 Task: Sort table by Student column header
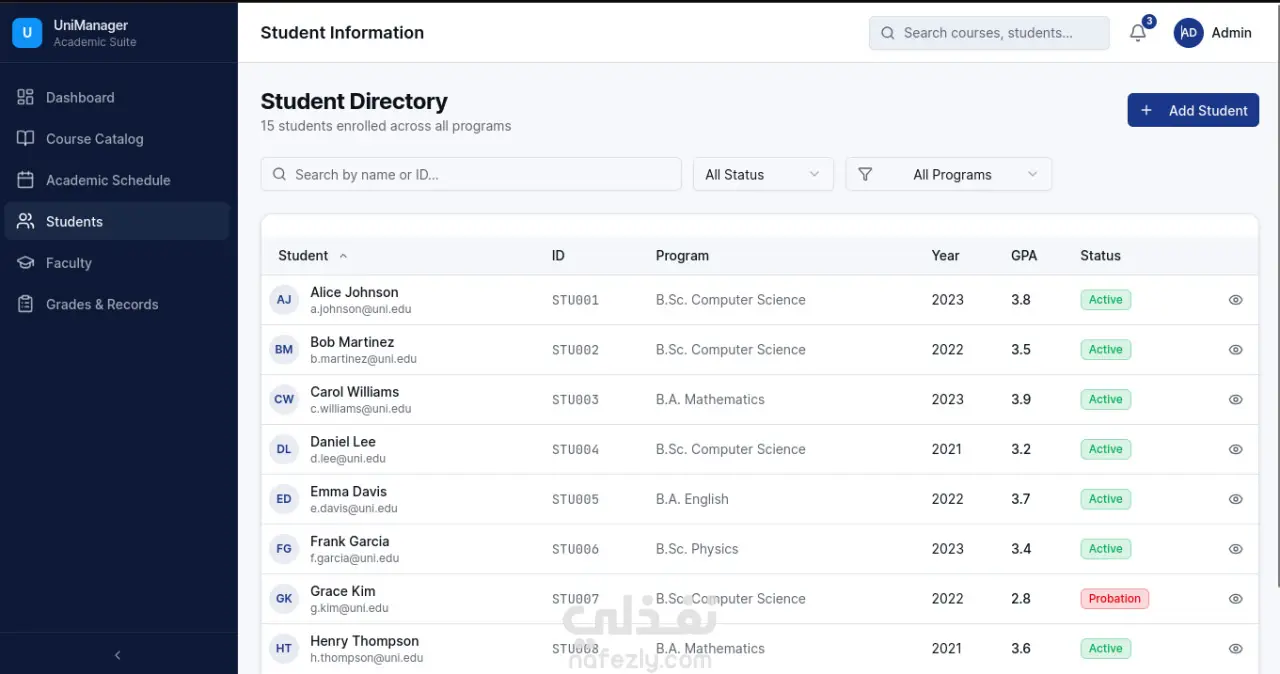click(x=304, y=255)
